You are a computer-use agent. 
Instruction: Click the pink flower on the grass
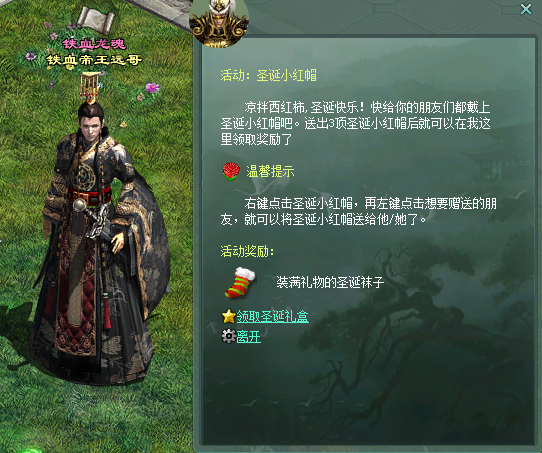(152, 88)
